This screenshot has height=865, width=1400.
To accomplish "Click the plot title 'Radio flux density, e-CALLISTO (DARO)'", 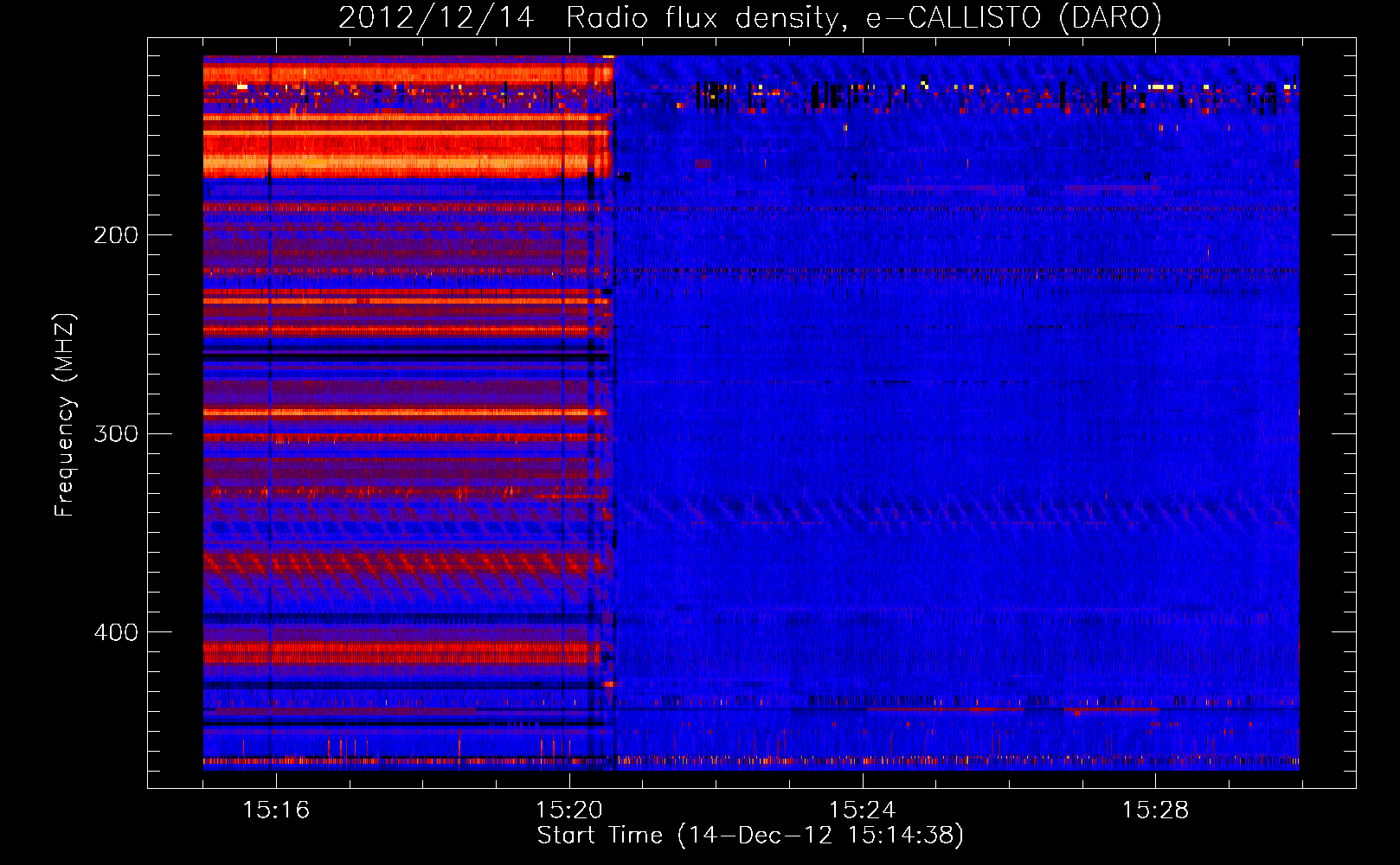I will (x=864, y=18).
